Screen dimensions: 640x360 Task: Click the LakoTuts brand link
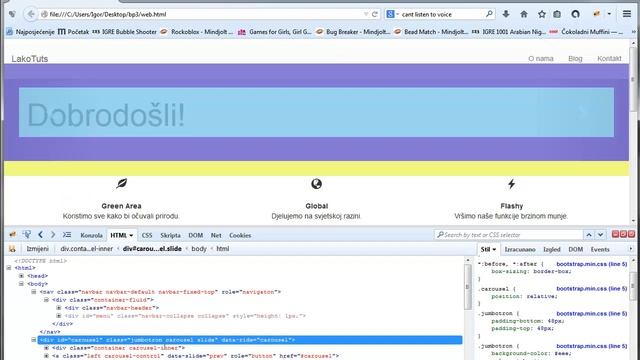pos(30,59)
